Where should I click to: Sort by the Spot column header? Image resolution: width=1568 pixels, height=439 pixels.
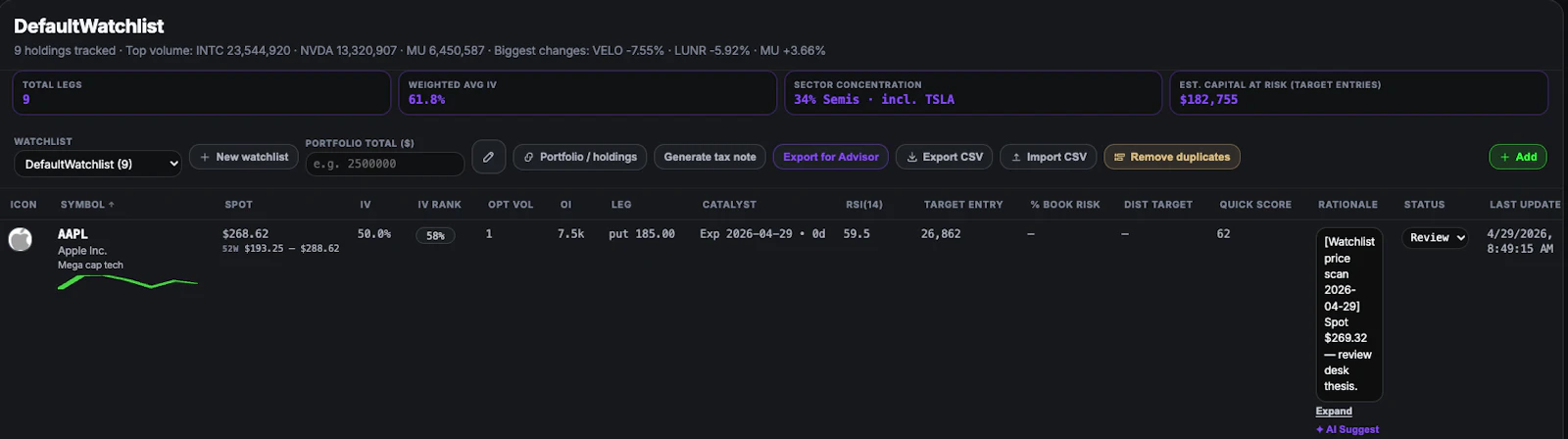pyautogui.click(x=238, y=205)
